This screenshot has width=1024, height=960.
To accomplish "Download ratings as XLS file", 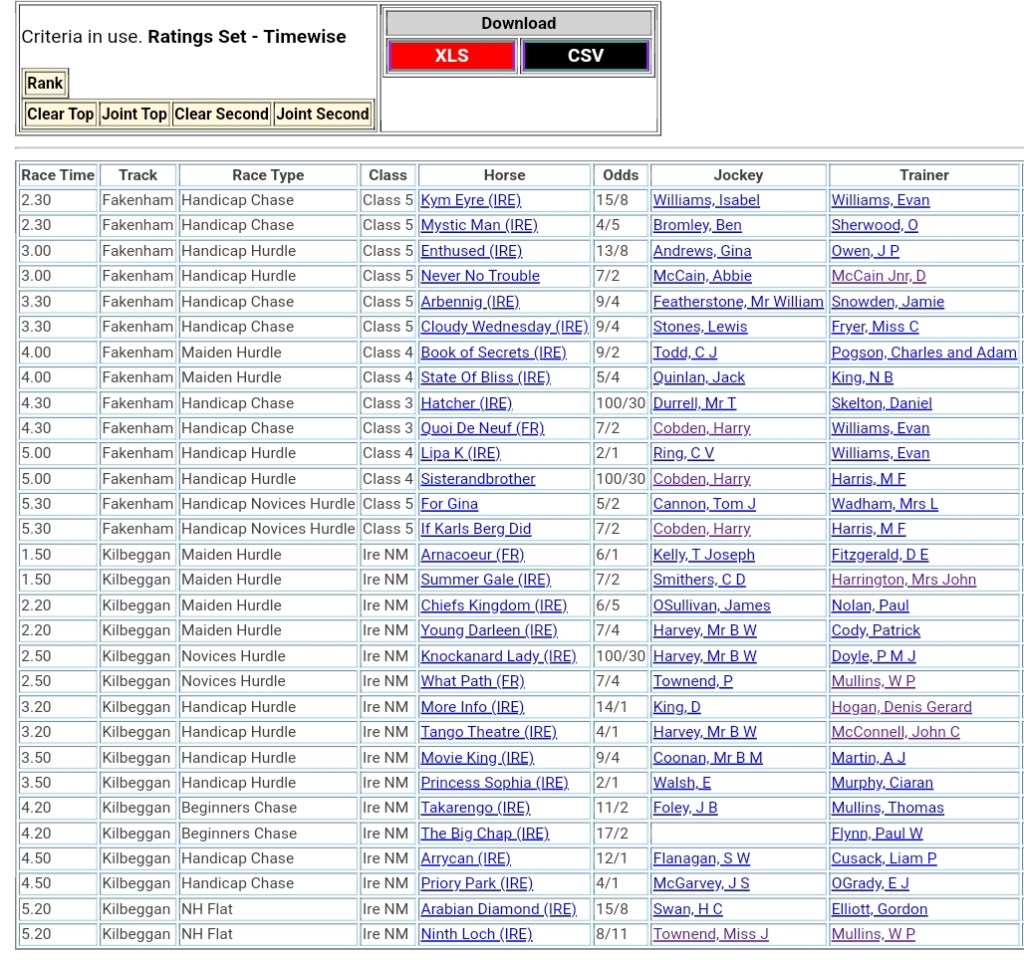I will coord(451,56).
